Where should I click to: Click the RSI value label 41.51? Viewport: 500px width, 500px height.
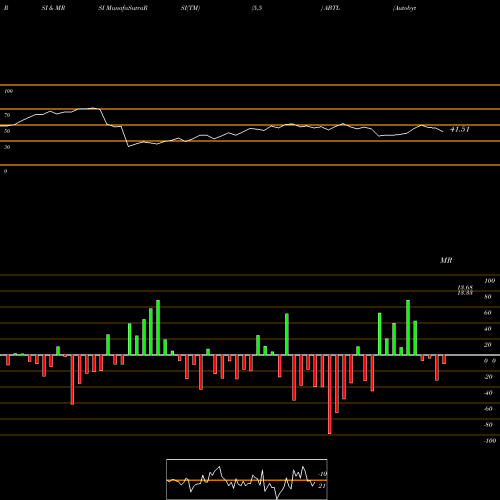point(460,129)
